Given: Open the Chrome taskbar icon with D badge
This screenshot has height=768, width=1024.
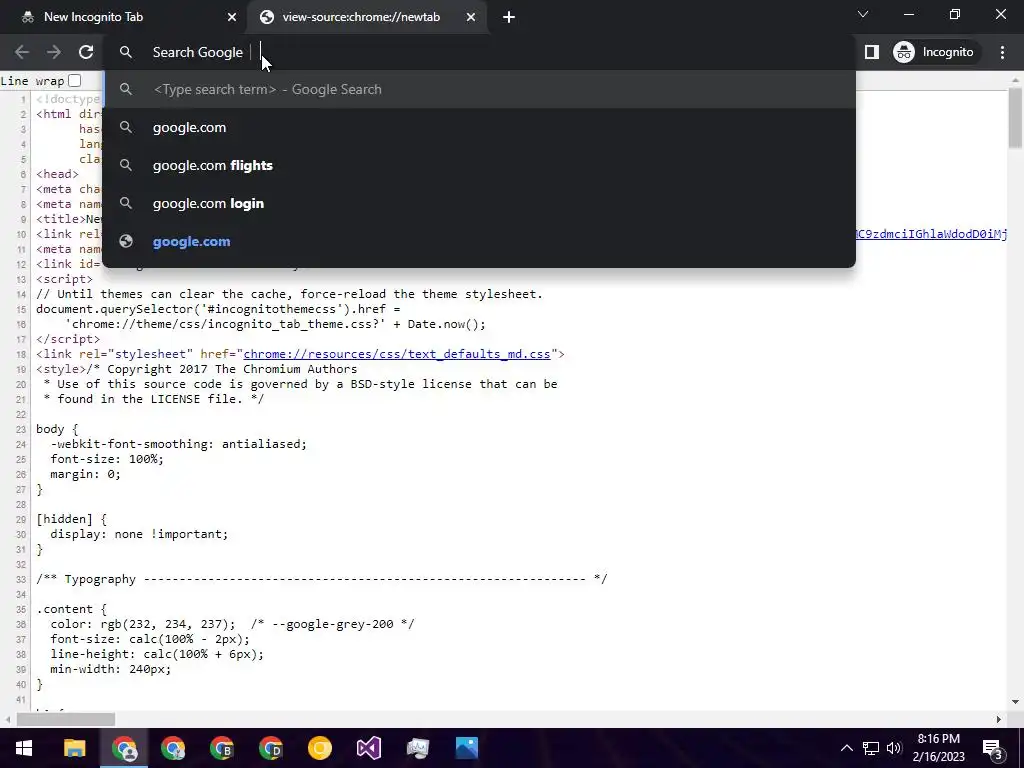Looking at the screenshot, I should tap(270, 748).
